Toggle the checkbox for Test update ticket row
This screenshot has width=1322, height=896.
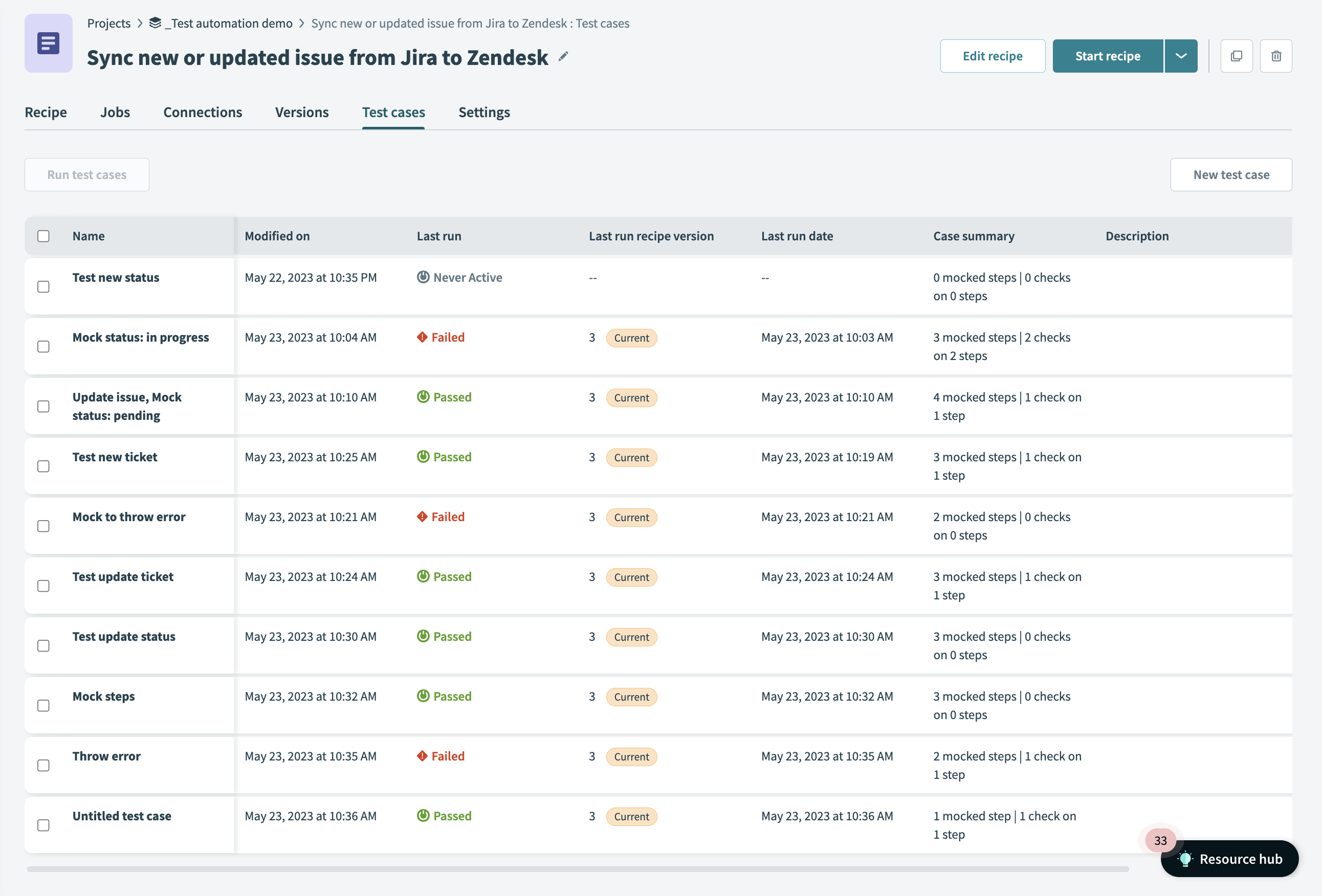point(43,585)
